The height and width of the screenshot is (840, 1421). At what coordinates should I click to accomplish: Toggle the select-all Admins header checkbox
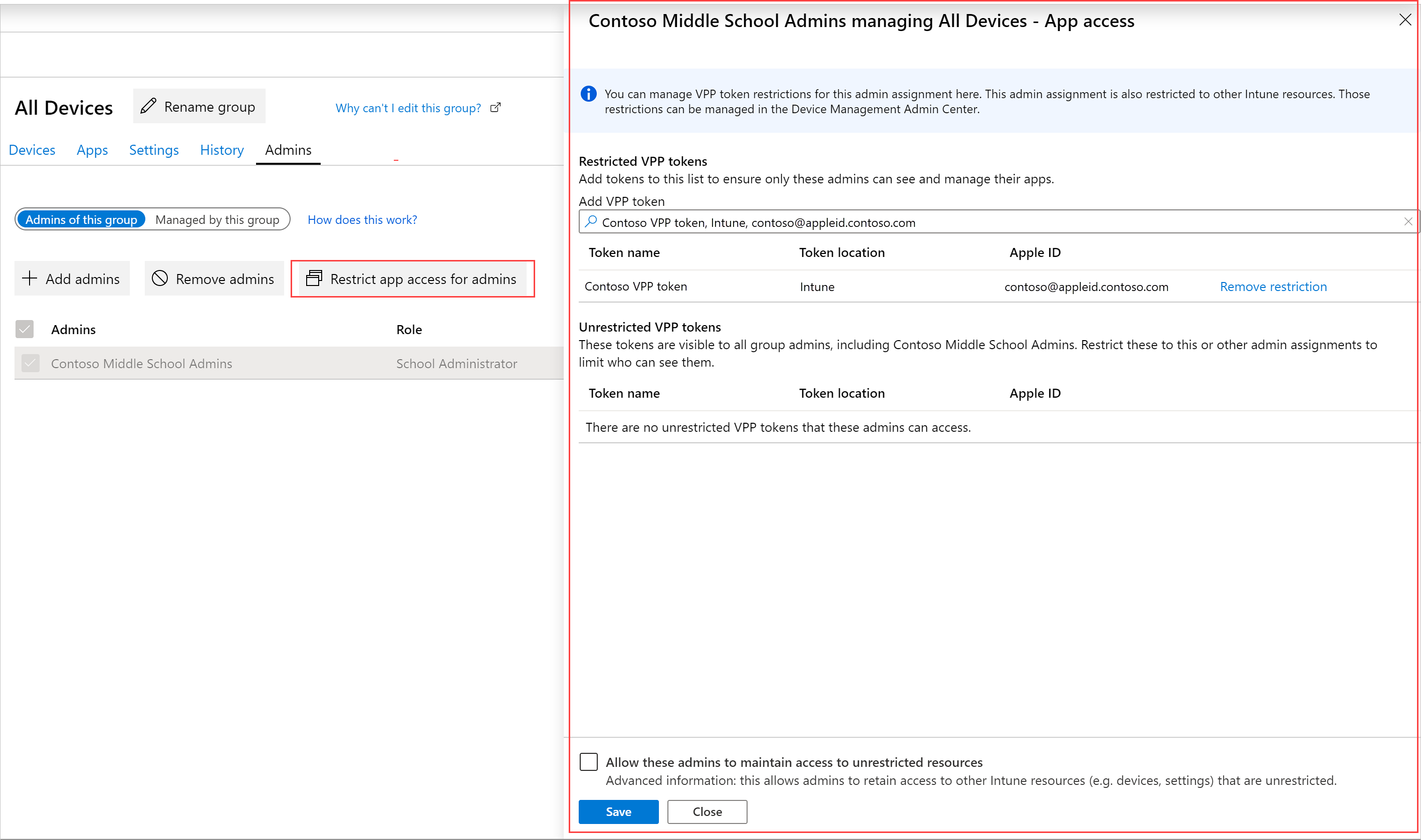[25, 329]
